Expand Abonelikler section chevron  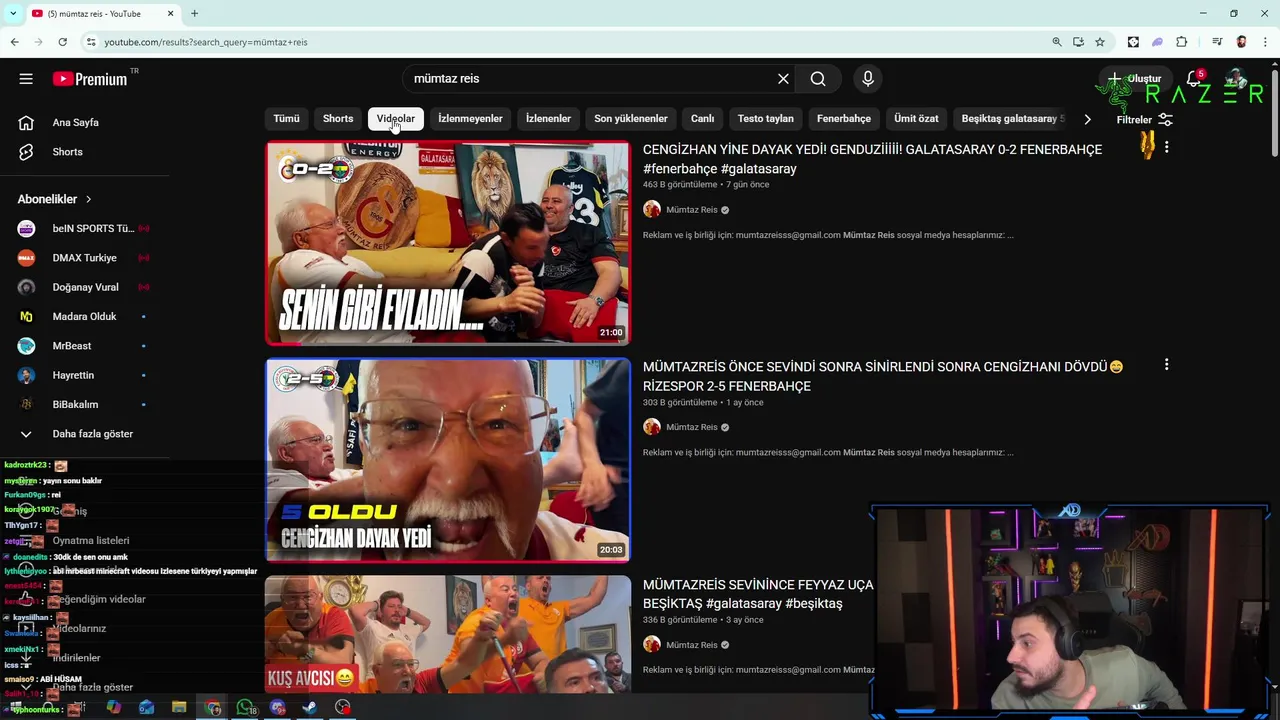[88, 199]
